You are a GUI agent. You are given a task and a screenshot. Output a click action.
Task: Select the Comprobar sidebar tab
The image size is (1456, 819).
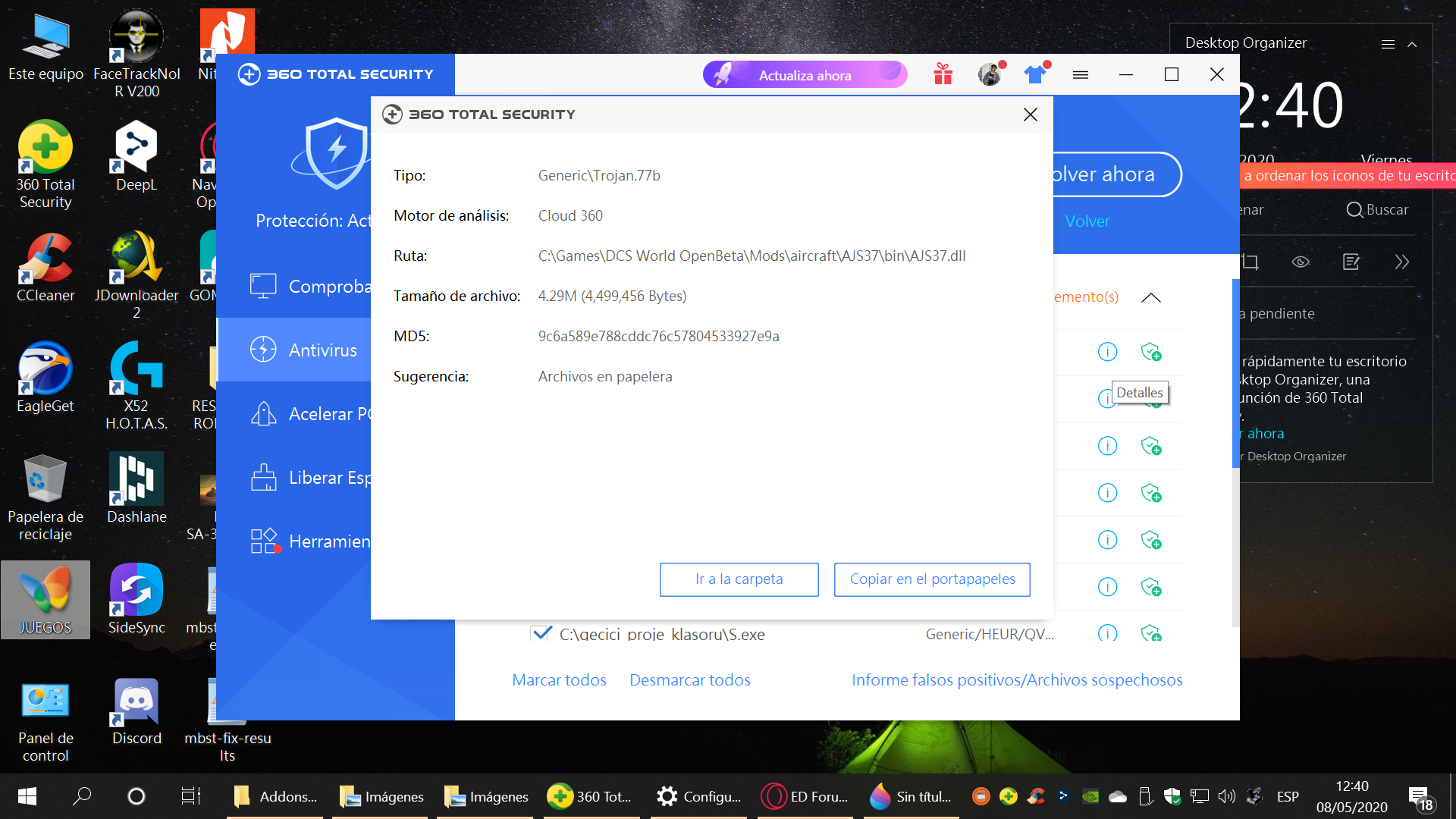tap(294, 286)
